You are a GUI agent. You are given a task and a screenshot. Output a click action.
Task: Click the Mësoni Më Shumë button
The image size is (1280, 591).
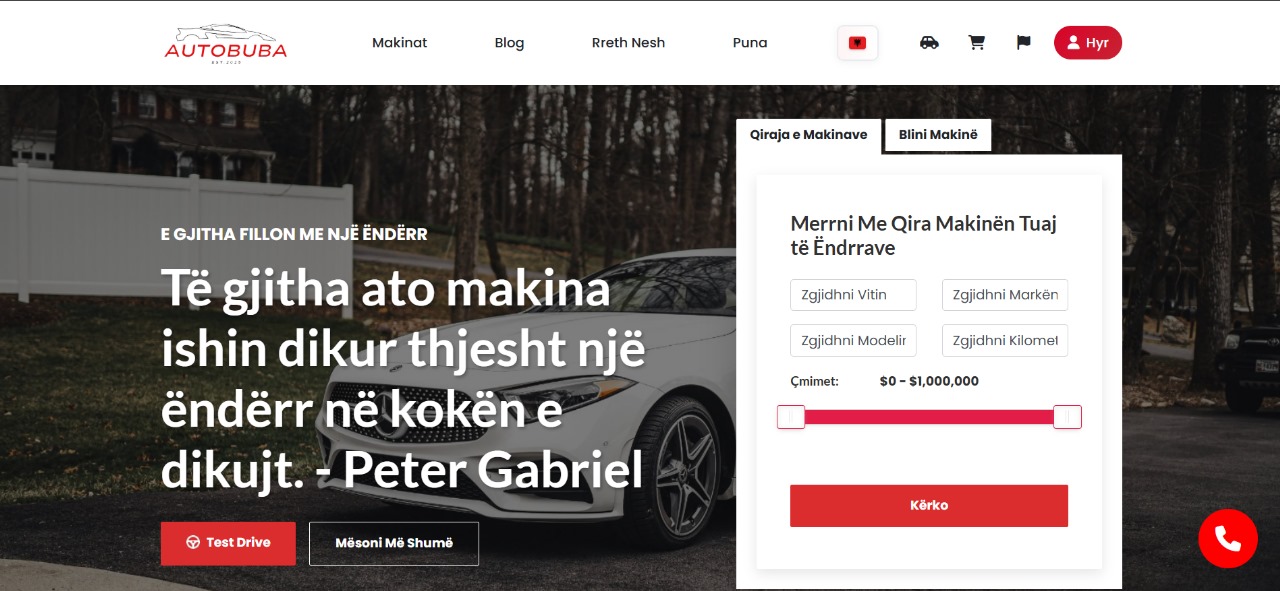tap(394, 543)
